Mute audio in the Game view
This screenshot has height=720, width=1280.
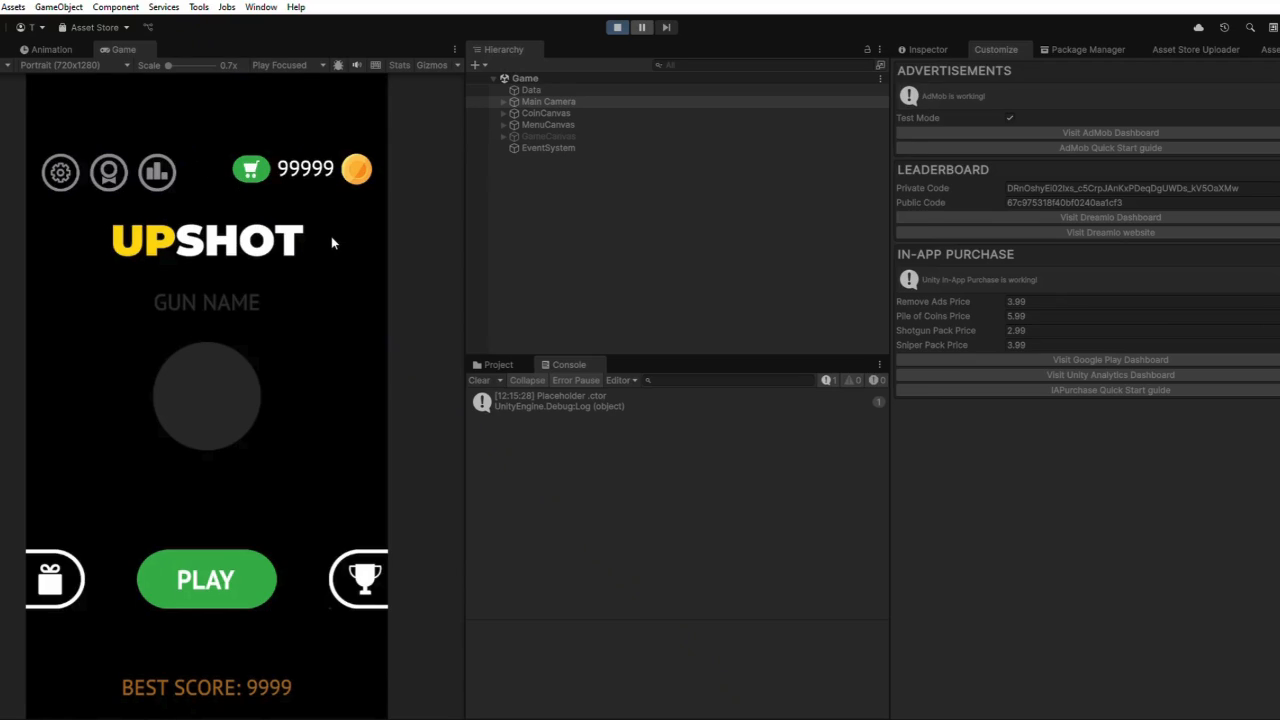[x=357, y=65]
